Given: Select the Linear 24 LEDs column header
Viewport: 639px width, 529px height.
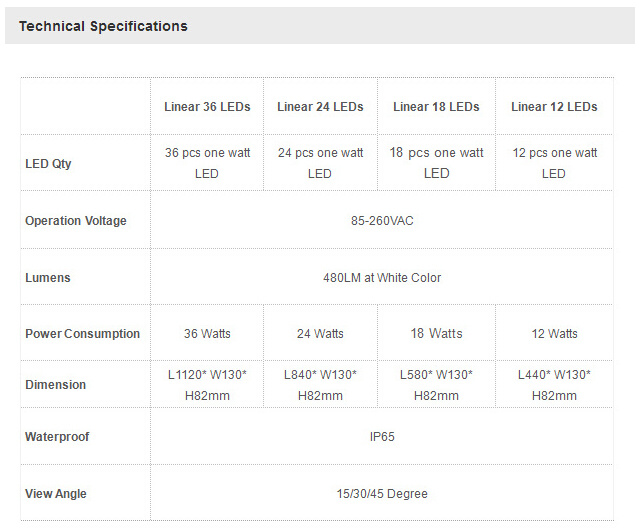Looking at the screenshot, I should point(320,107).
